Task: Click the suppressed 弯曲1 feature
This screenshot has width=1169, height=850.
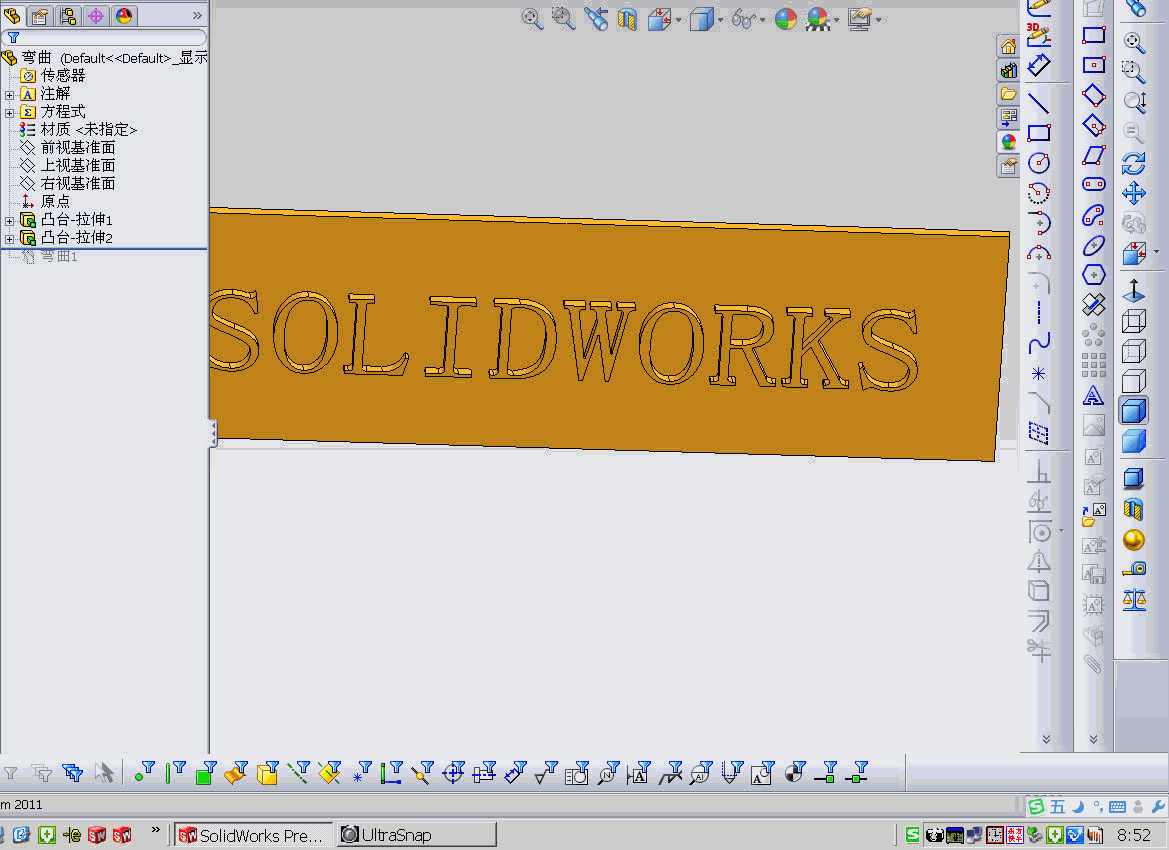Action: tap(58, 256)
